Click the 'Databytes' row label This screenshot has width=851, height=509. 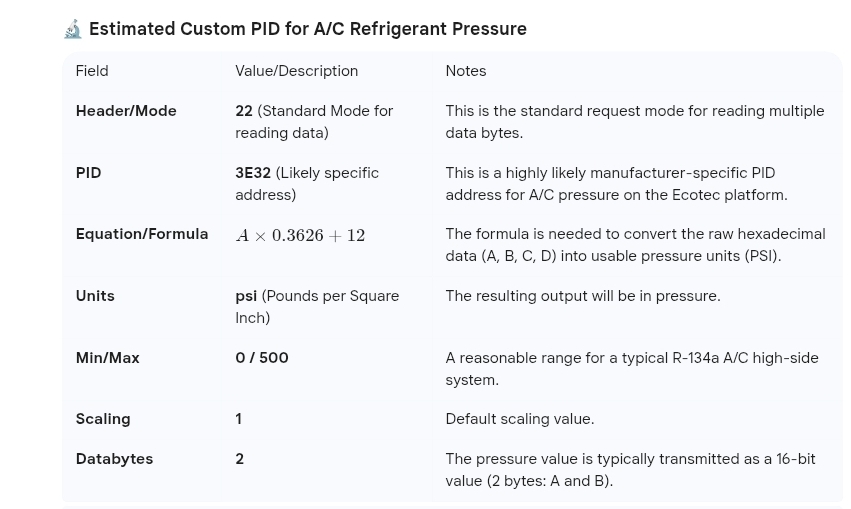pyautogui.click(x=115, y=459)
